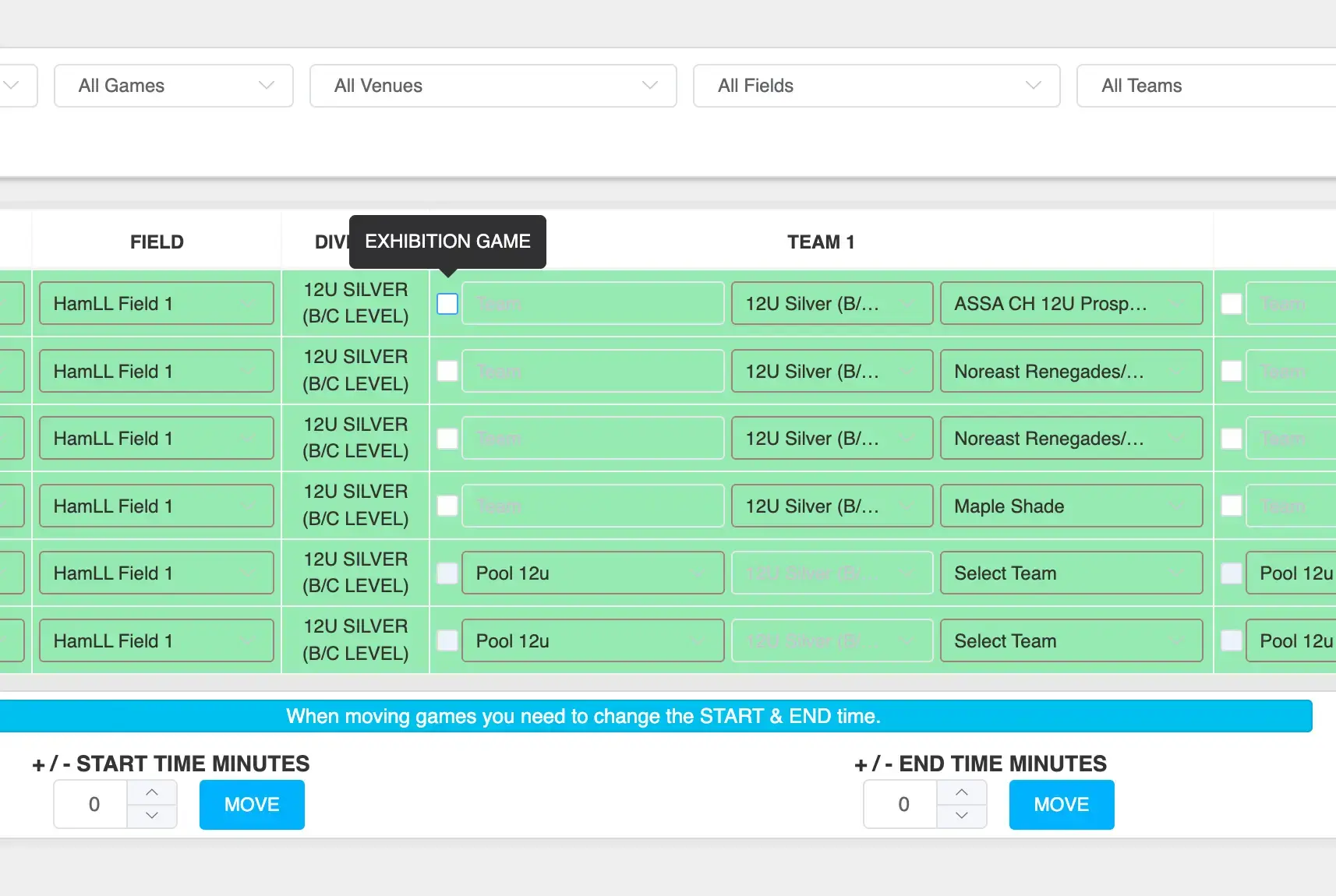Click the FIELD column header
The width and height of the screenshot is (1336, 896).
tap(157, 242)
